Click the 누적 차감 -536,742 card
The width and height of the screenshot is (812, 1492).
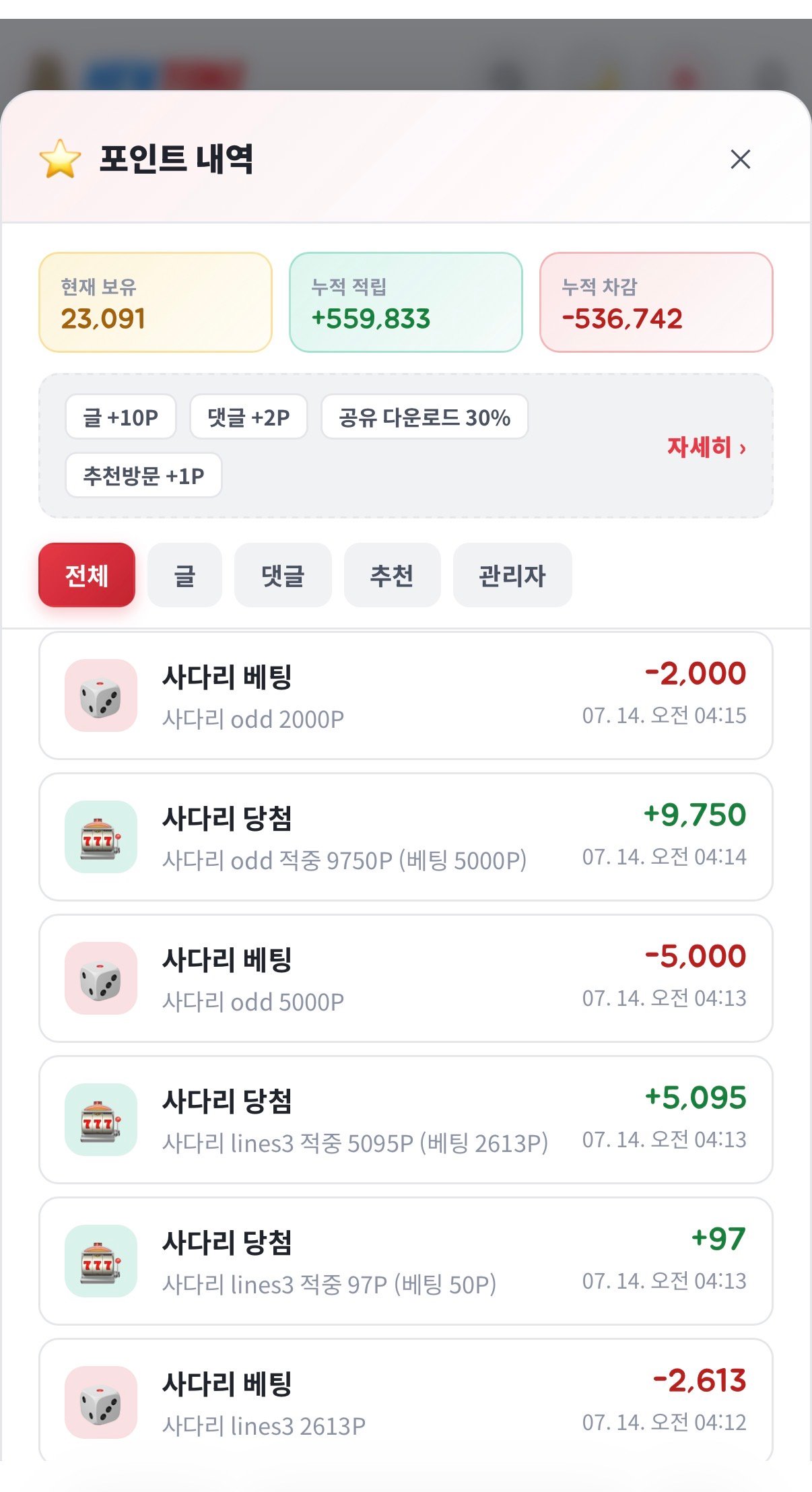tap(656, 302)
